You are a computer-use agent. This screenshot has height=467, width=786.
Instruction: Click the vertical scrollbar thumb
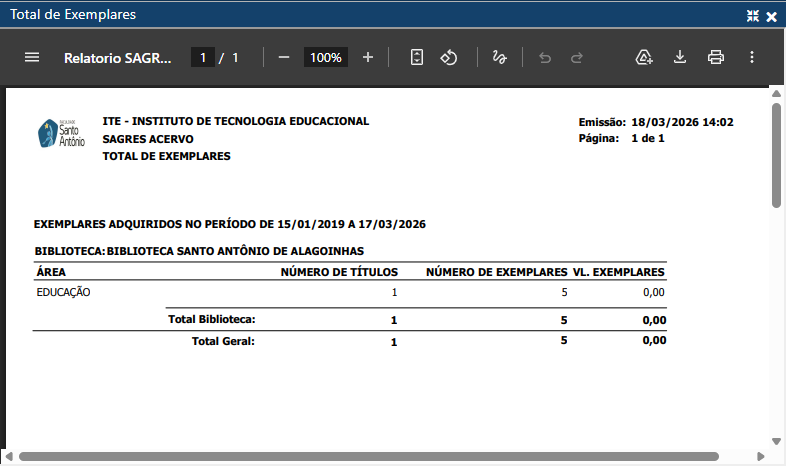tap(776, 155)
